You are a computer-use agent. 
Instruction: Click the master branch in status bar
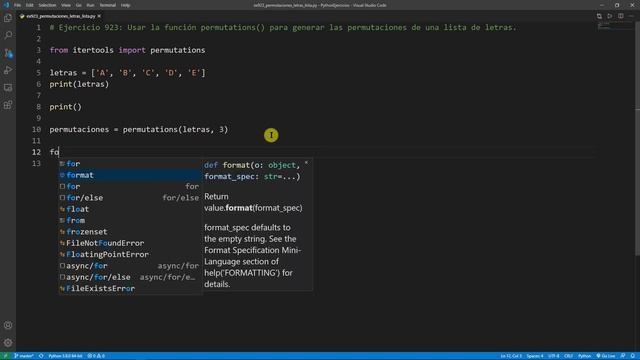click(24, 356)
